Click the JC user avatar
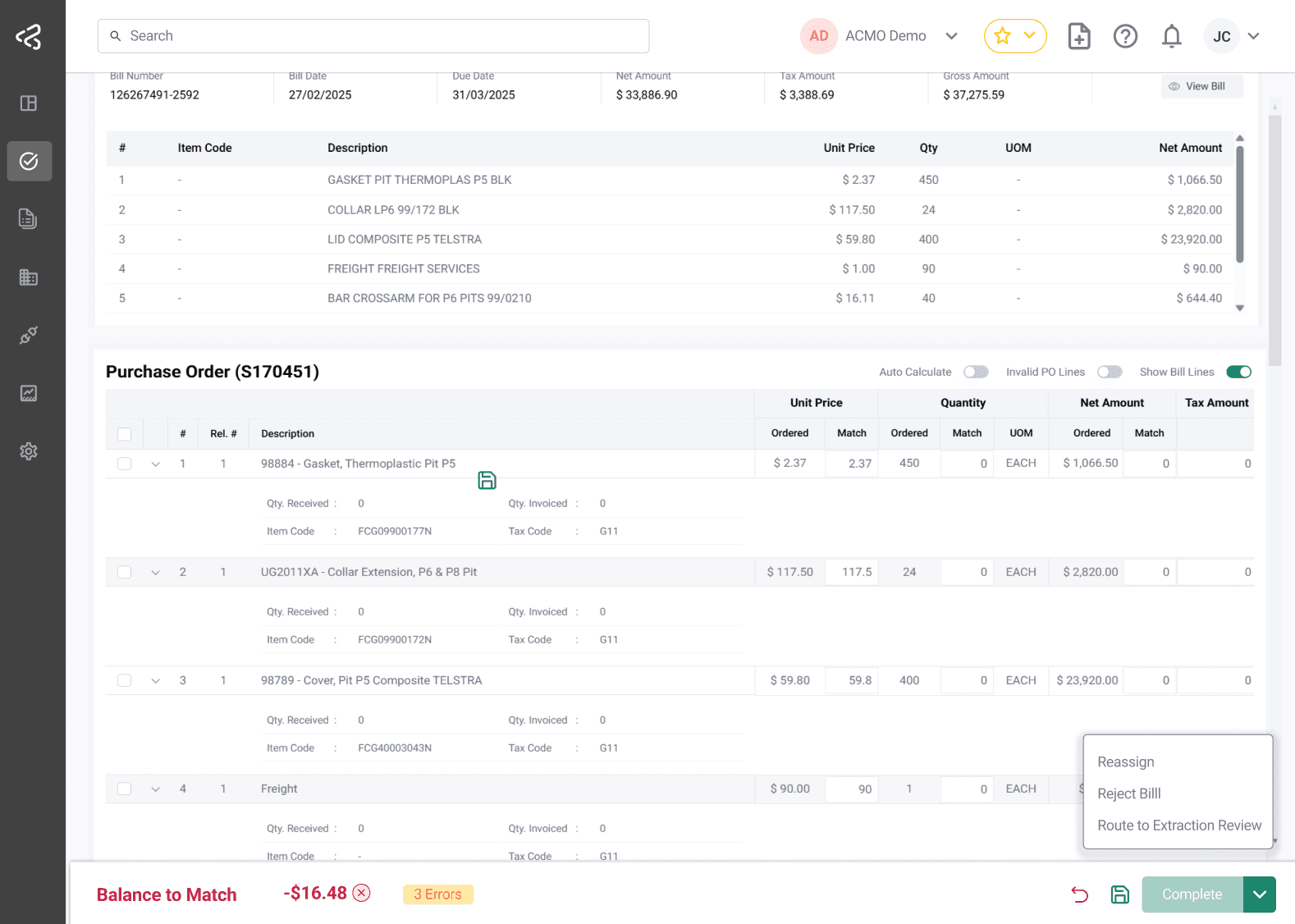 (1221, 36)
